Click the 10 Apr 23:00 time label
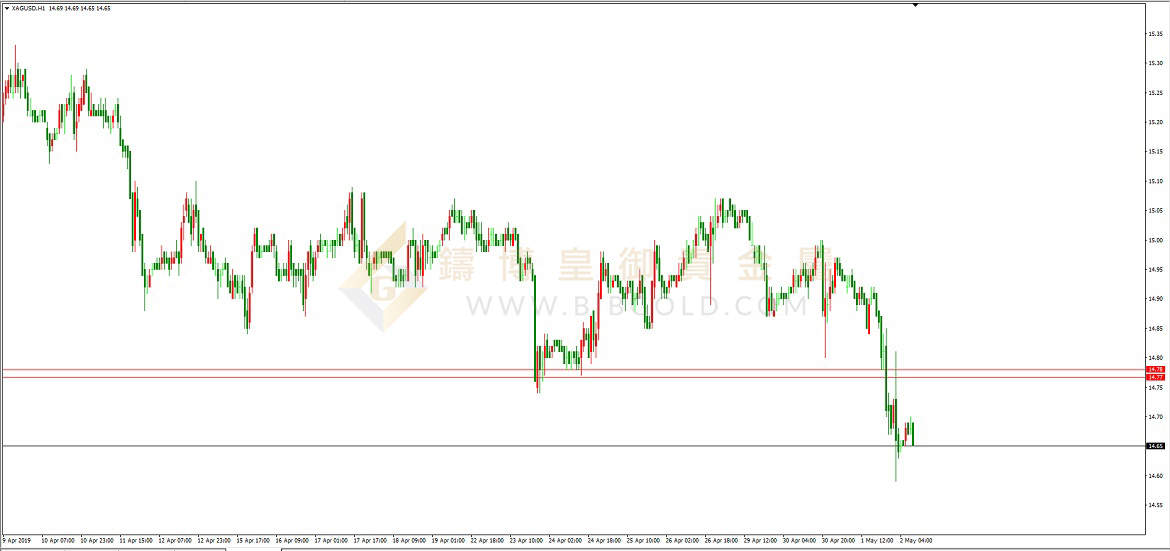The image size is (1170, 551). coord(95,539)
